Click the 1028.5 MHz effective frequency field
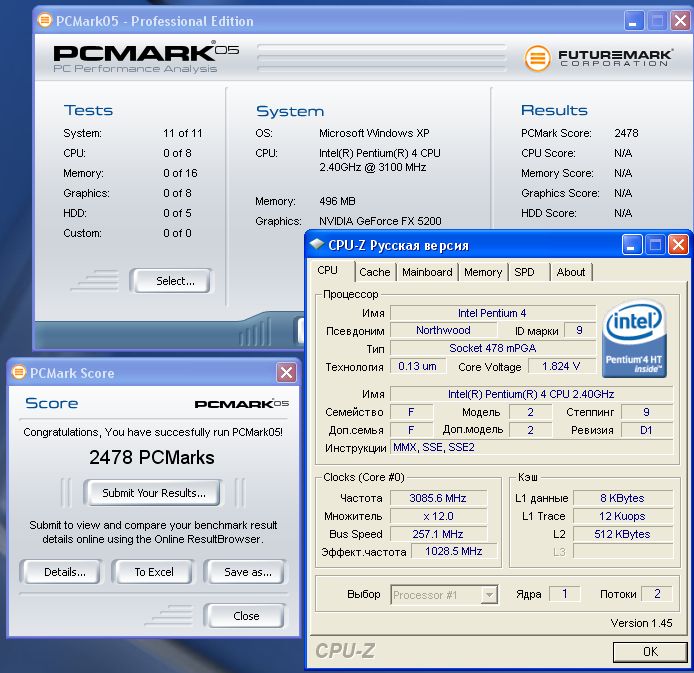 coord(454,551)
